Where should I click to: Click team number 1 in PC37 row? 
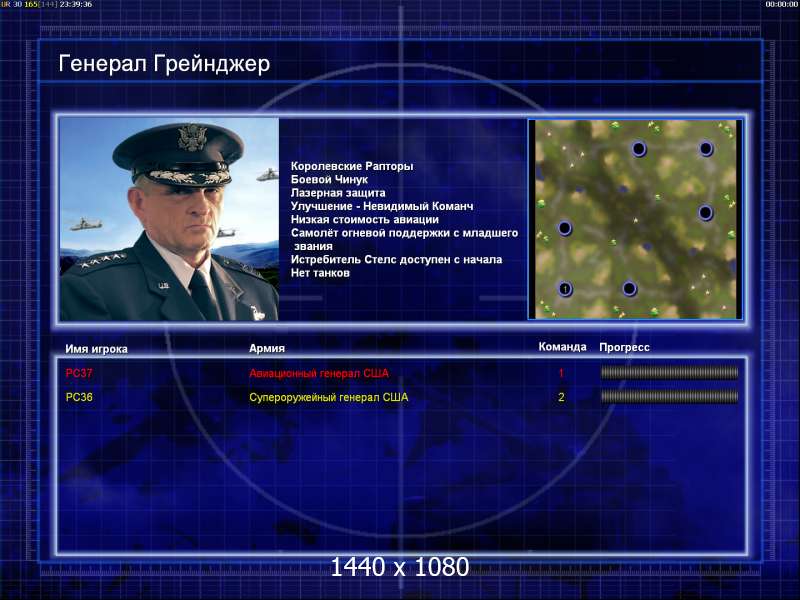click(x=561, y=373)
